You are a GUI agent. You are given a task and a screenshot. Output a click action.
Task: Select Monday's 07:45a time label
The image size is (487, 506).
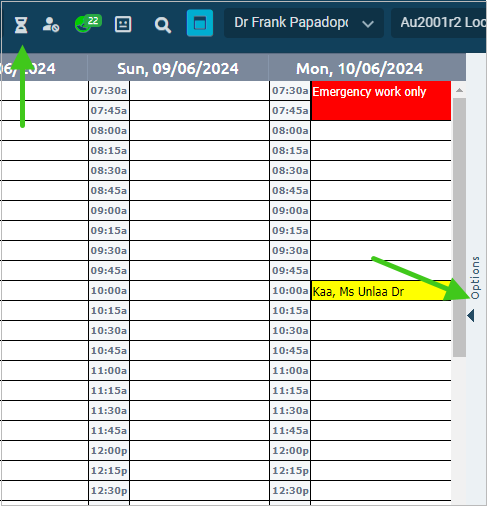(x=290, y=111)
